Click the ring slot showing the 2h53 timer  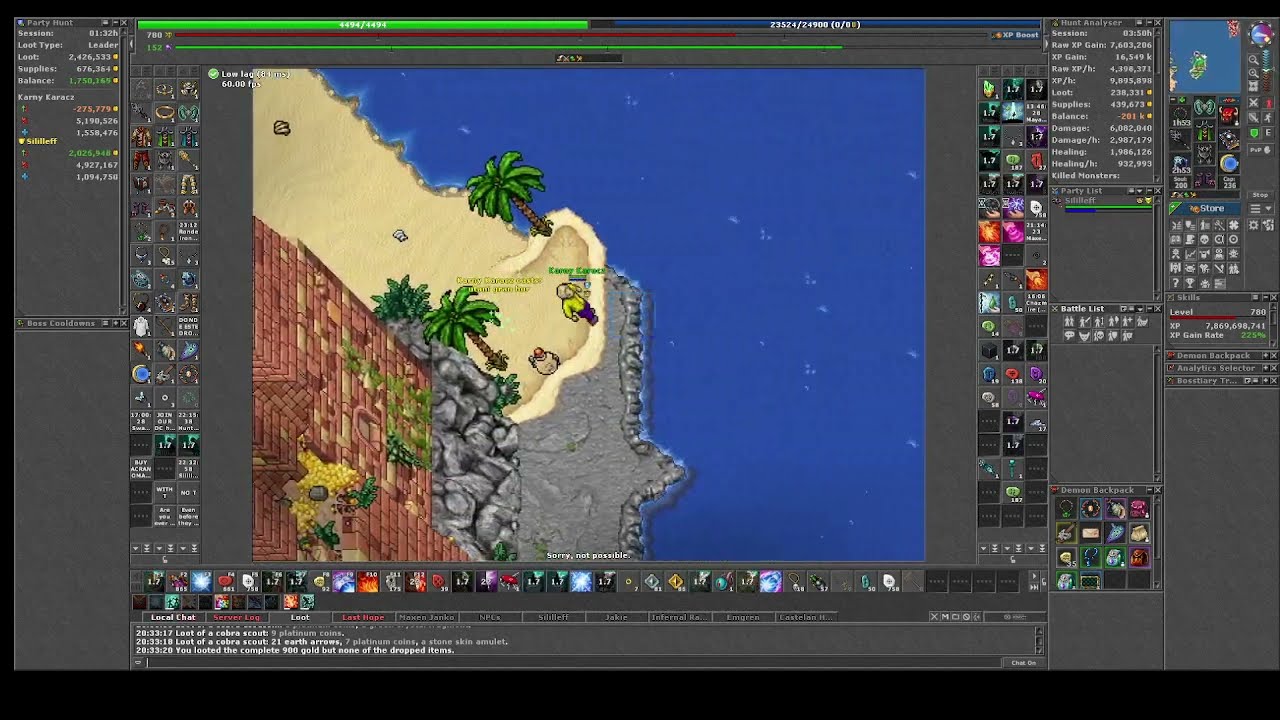tap(1181, 163)
